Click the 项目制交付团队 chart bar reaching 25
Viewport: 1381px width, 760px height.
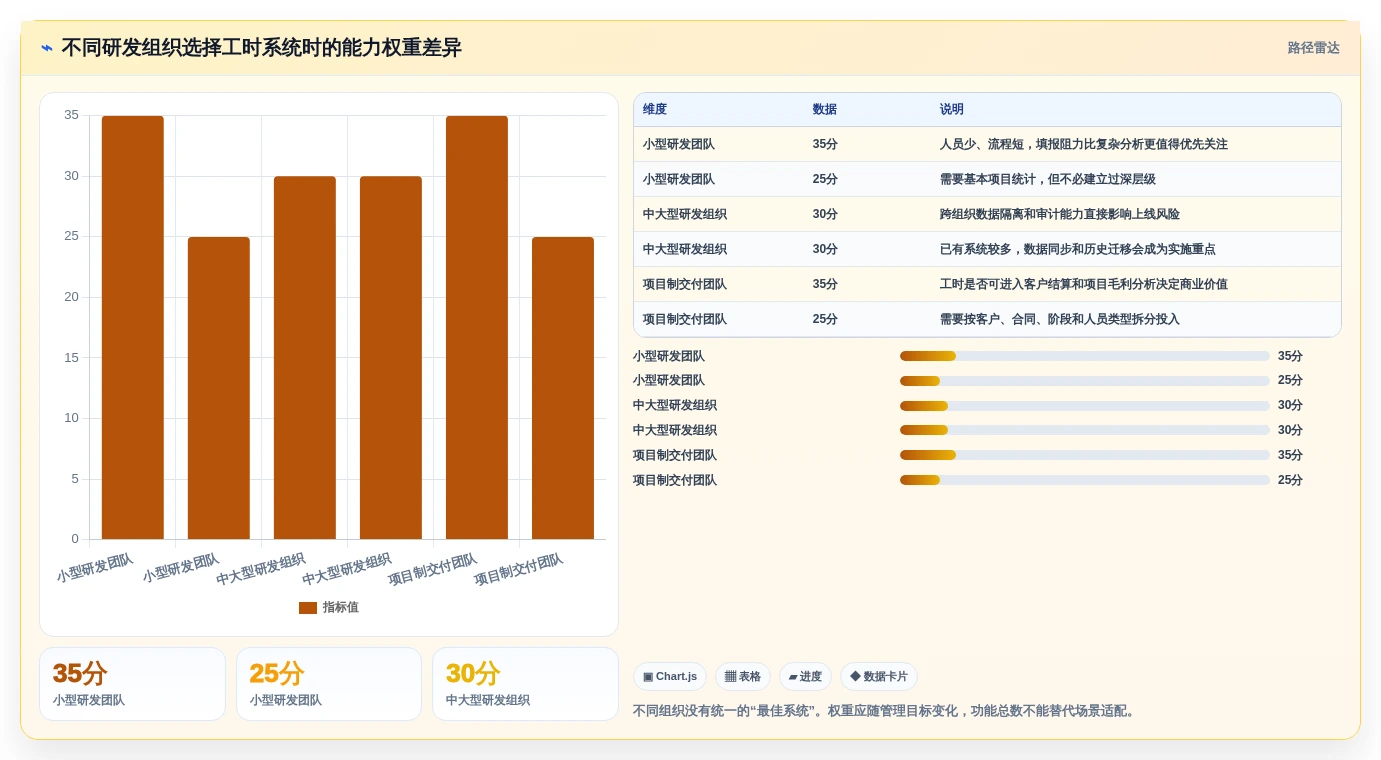[563, 388]
